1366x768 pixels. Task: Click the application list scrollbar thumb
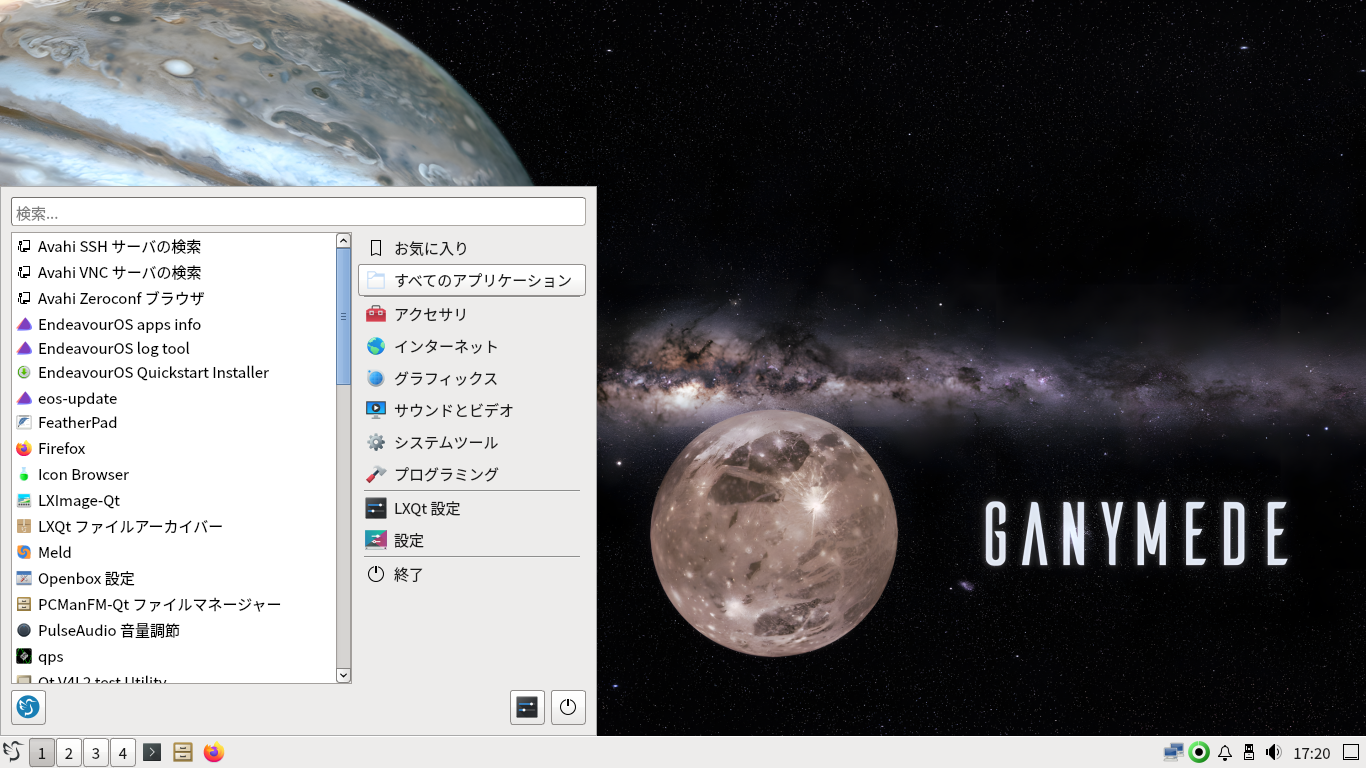pyautogui.click(x=344, y=317)
